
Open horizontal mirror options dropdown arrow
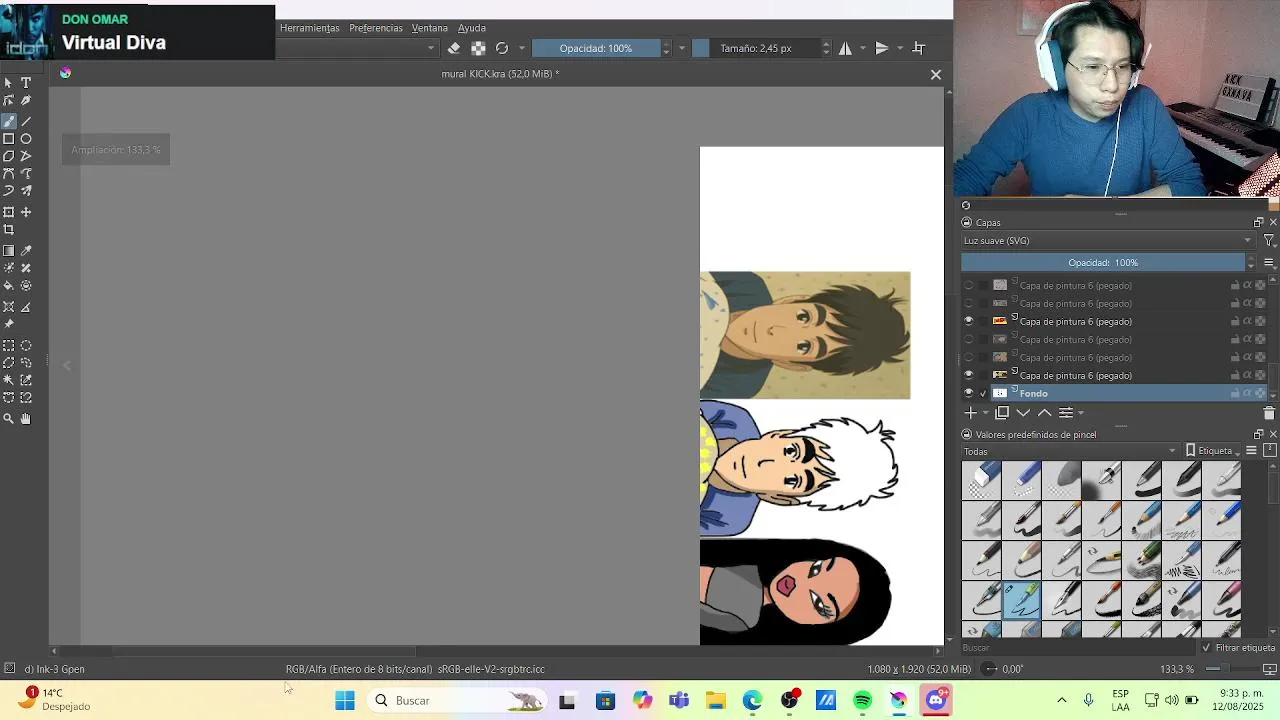pyautogui.click(x=864, y=48)
